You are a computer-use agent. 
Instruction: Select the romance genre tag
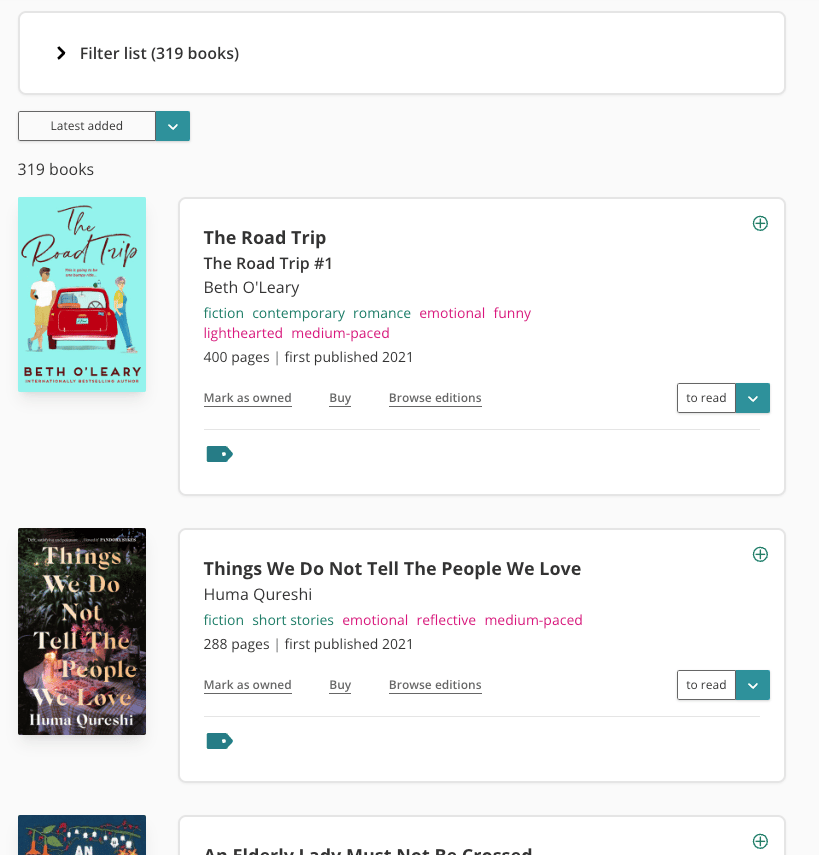(x=382, y=313)
